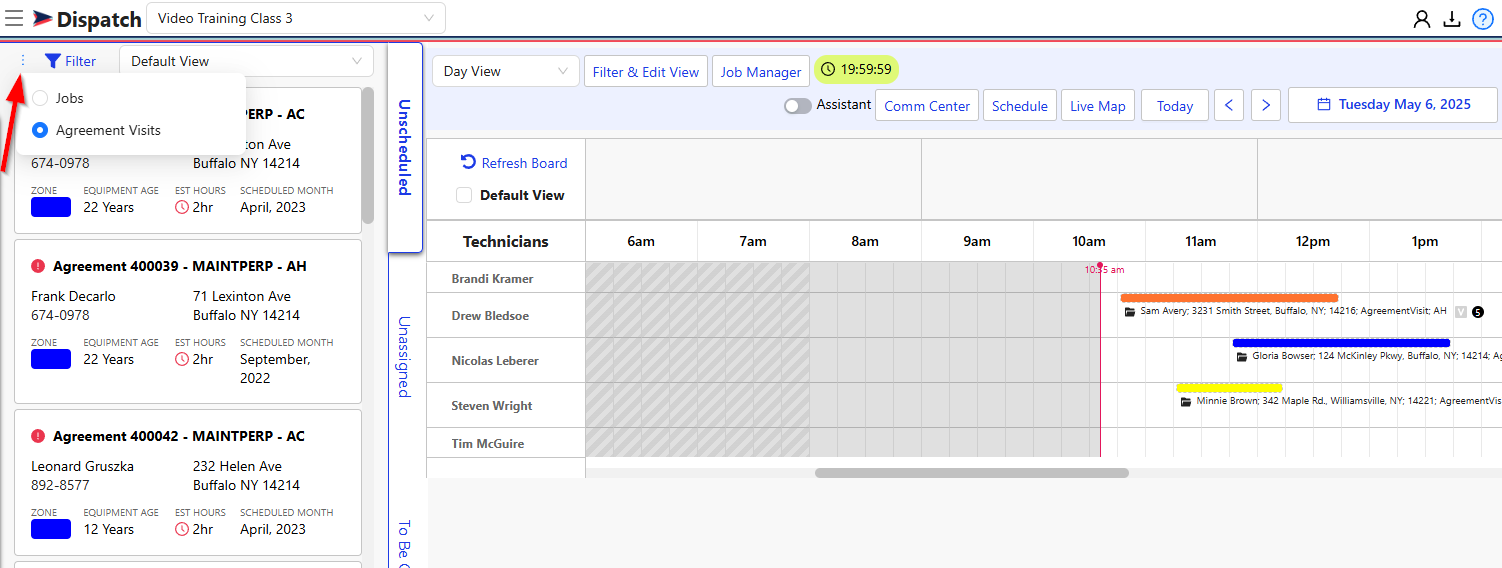
Task: Open the help question mark icon
Action: pyautogui.click(x=1482, y=19)
